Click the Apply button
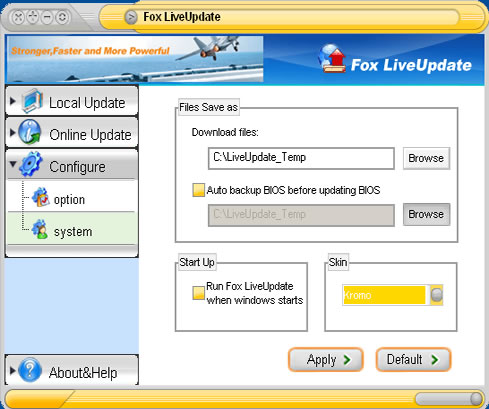489x409 pixels. pos(326,360)
